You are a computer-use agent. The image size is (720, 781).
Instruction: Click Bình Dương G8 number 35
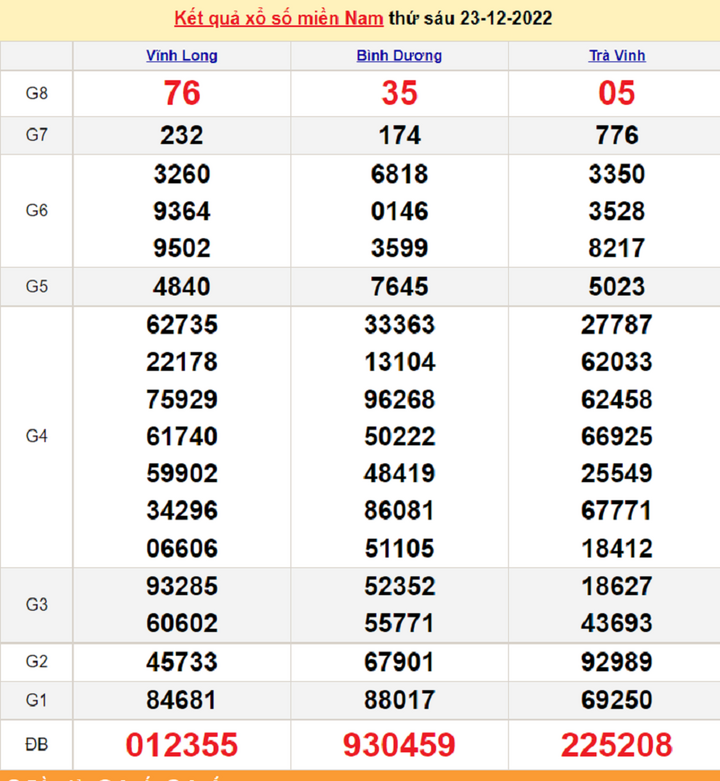tap(399, 93)
